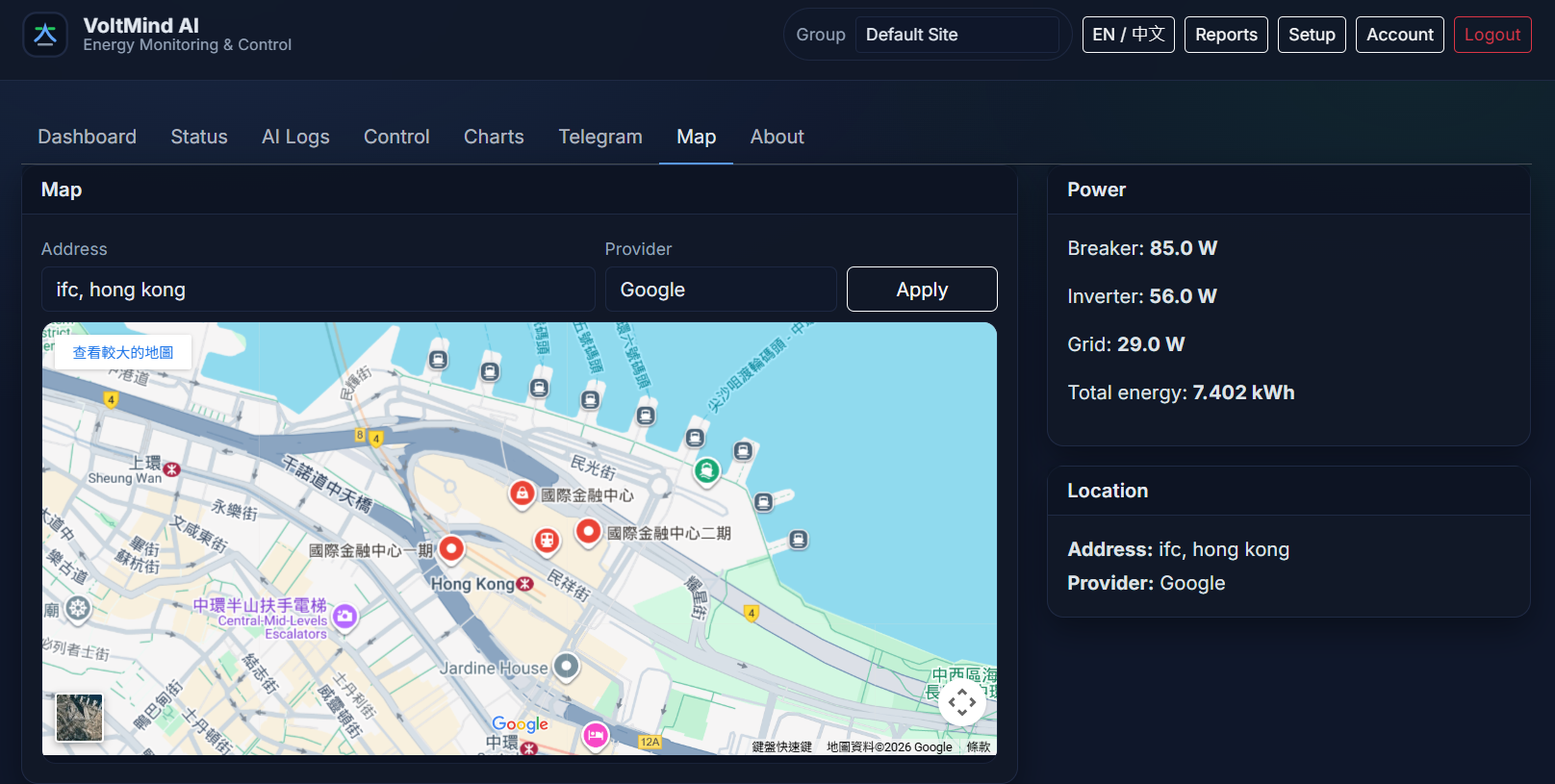Click the grey ship-wheel marker near 必列者士街
The width and height of the screenshot is (1555, 784).
pos(78,608)
